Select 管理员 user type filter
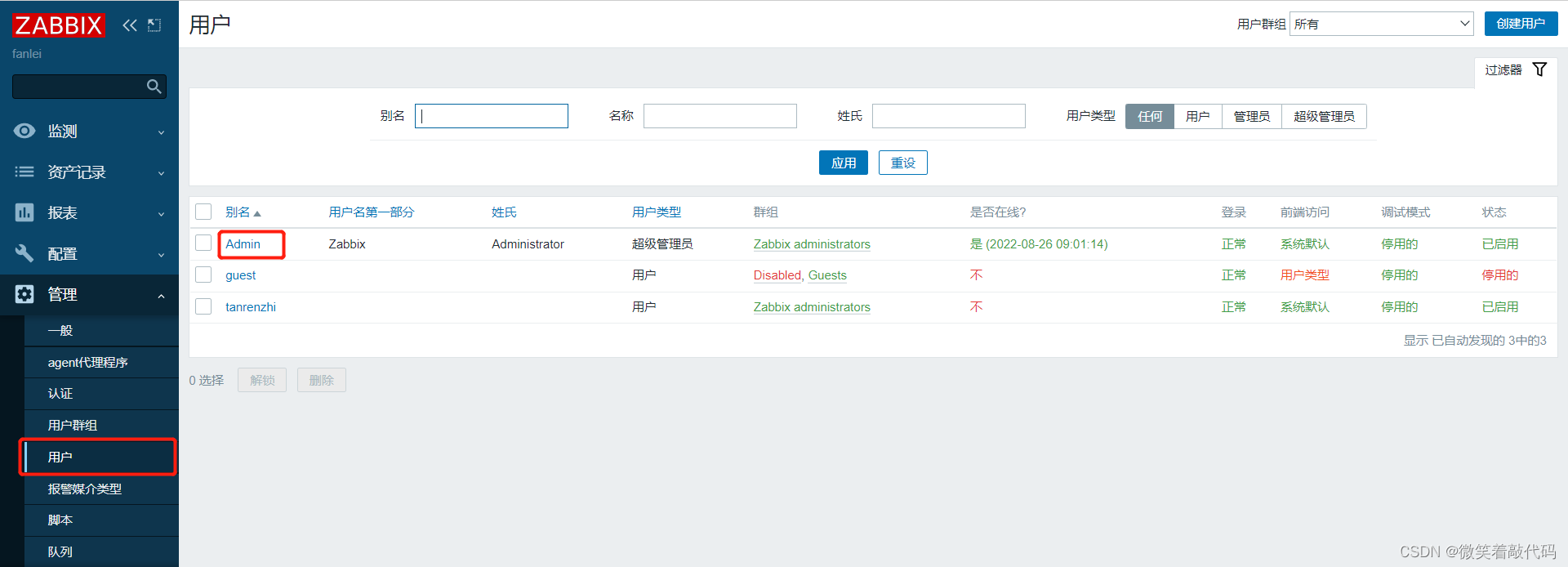Image resolution: width=1568 pixels, height=567 pixels. point(1252,116)
